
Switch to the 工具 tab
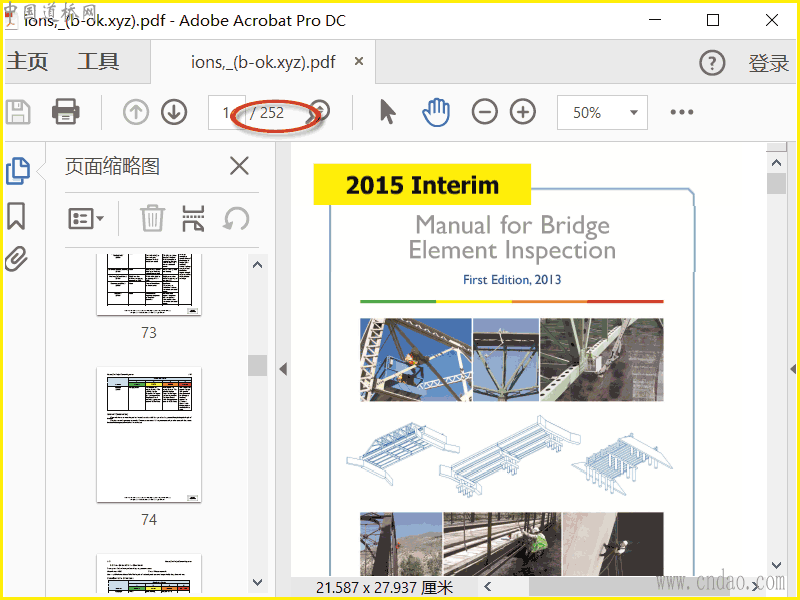pos(98,62)
